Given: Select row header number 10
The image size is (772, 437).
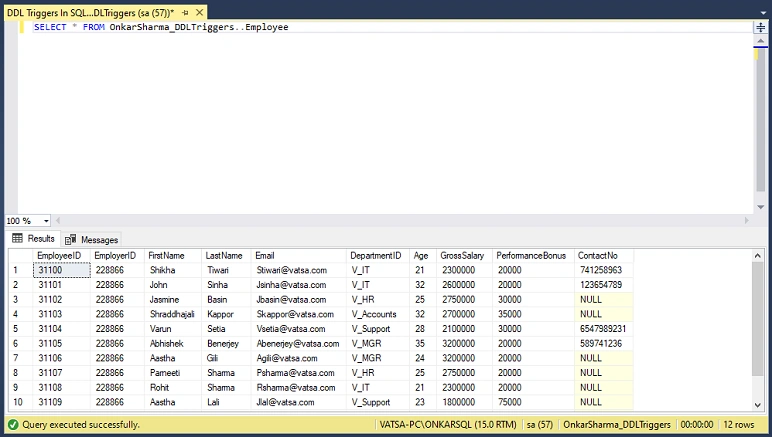Looking at the screenshot, I should click(21, 402).
